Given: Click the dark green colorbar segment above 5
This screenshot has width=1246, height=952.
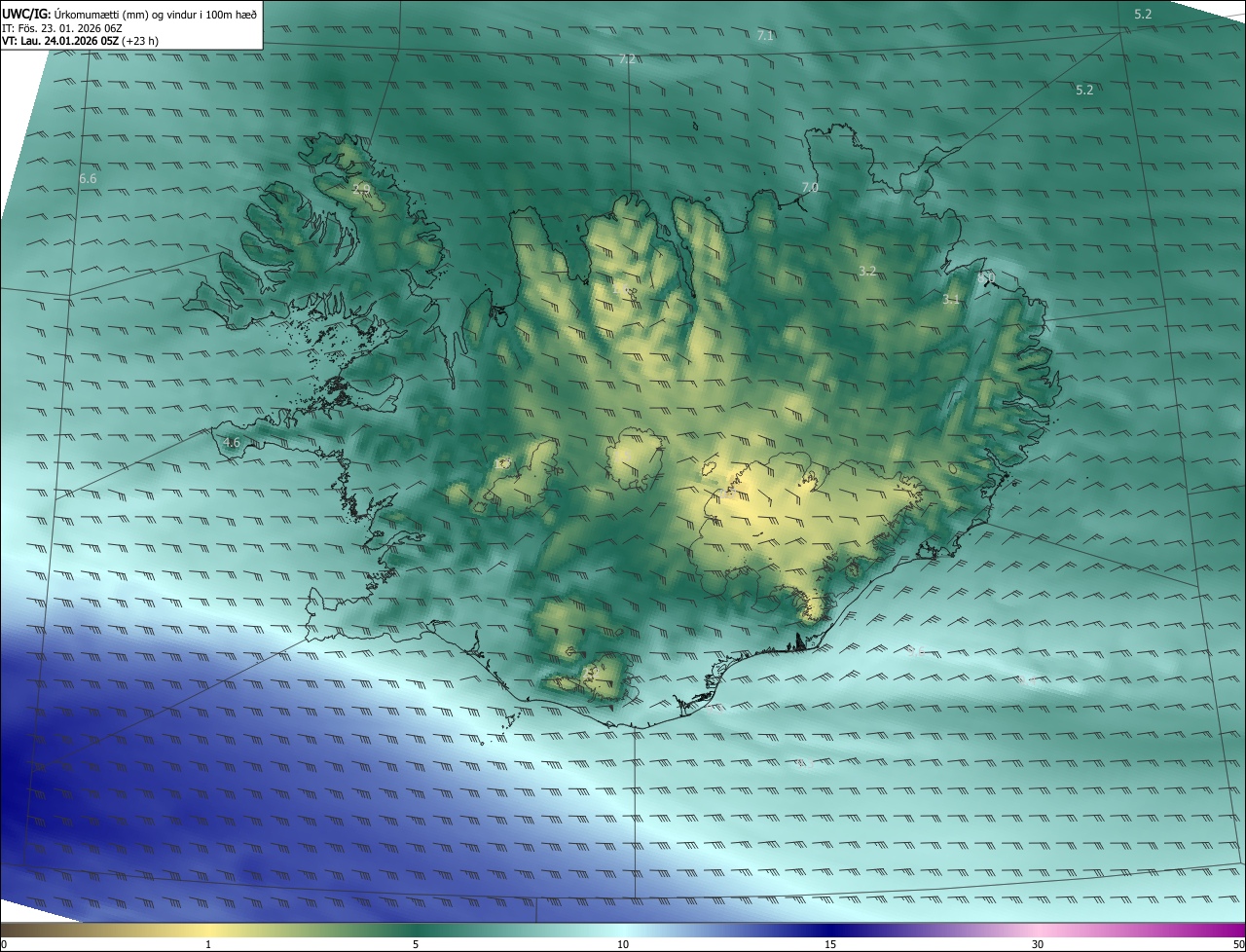Looking at the screenshot, I should click(x=416, y=931).
